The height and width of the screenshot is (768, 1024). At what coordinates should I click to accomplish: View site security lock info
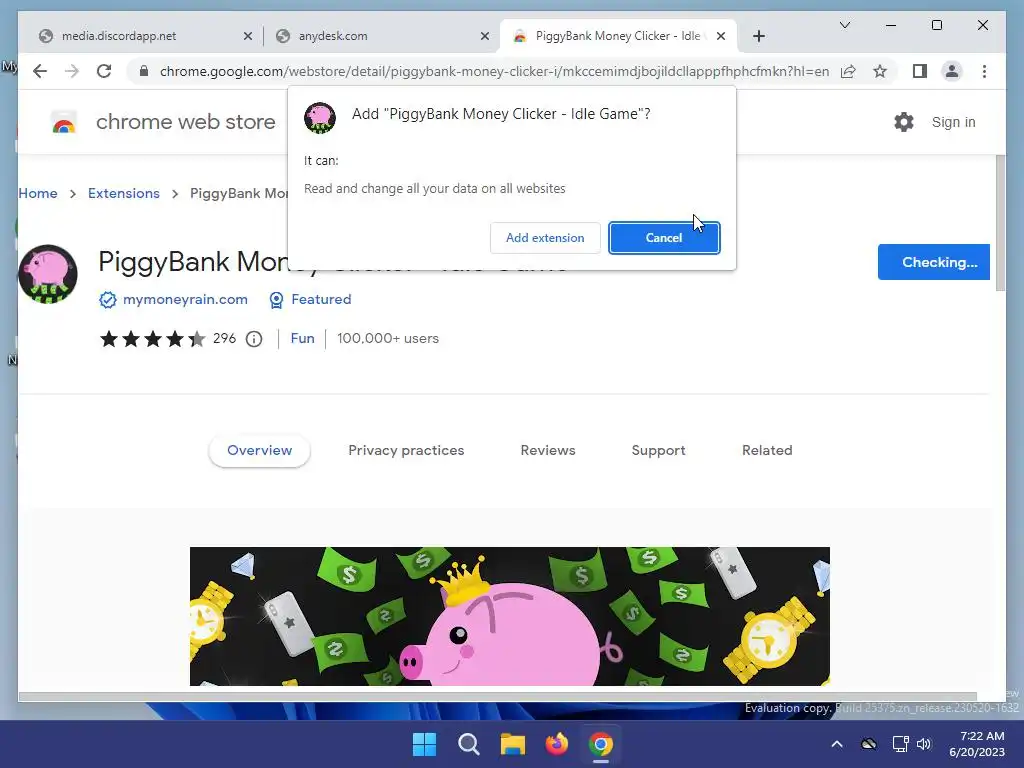coord(144,71)
